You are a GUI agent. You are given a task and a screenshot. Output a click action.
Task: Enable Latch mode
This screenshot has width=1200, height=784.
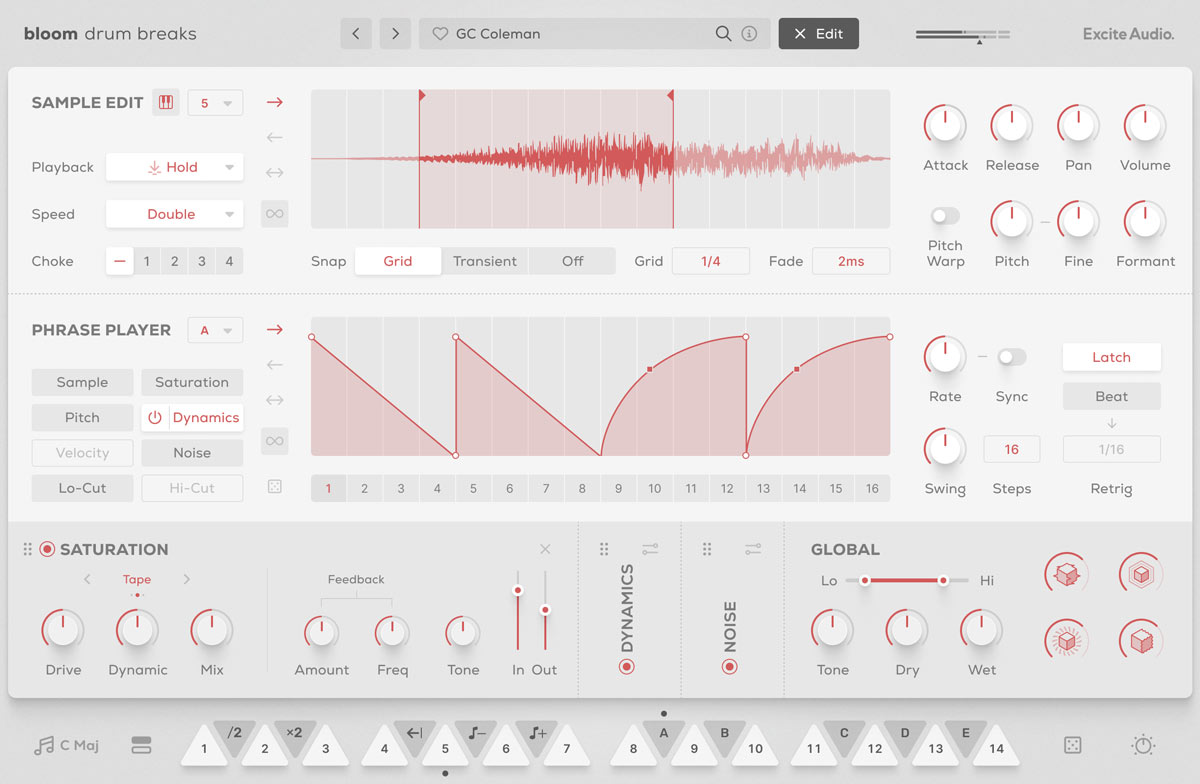pos(1111,357)
